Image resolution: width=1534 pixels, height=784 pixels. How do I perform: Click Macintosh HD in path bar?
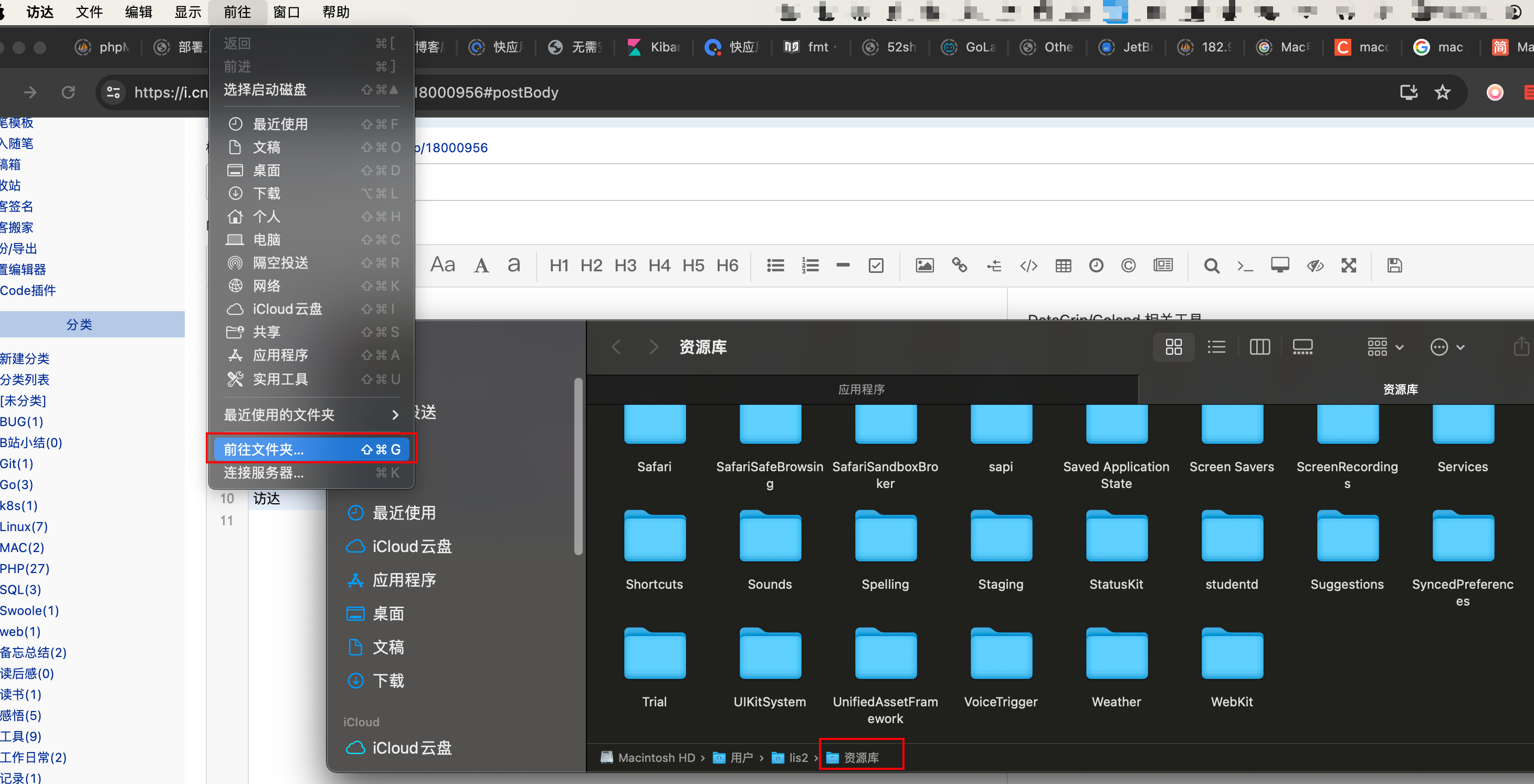pyautogui.click(x=648, y=758)
